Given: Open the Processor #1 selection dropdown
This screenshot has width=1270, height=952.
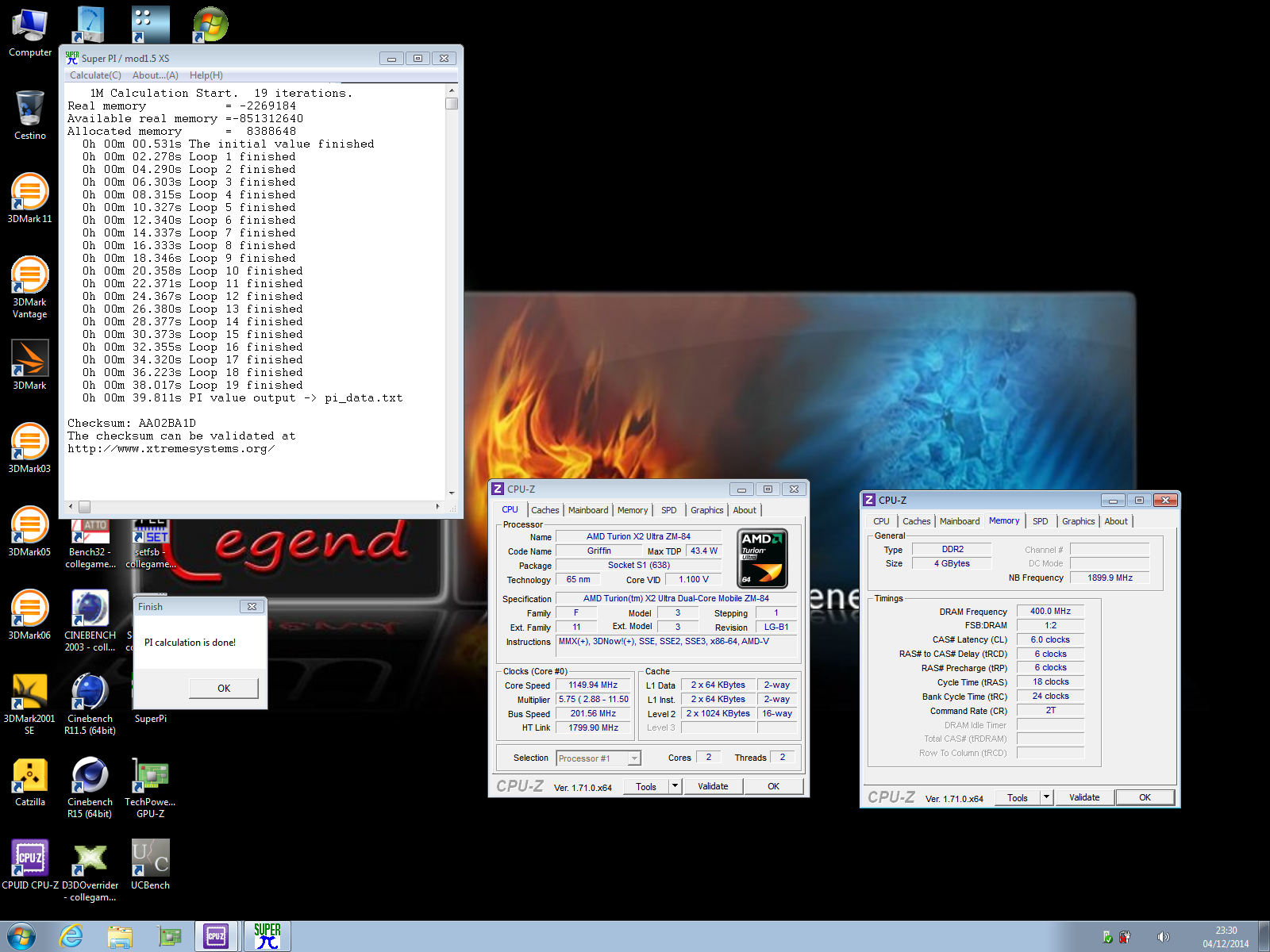Looking at the screenshot, I should [x=598, y=758].
